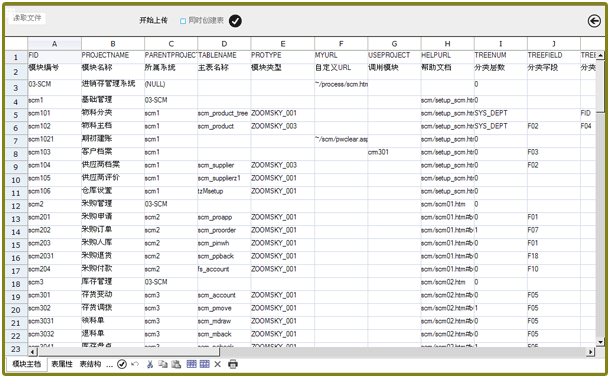Click cell 模块类型 in row 2

point(283,71)
